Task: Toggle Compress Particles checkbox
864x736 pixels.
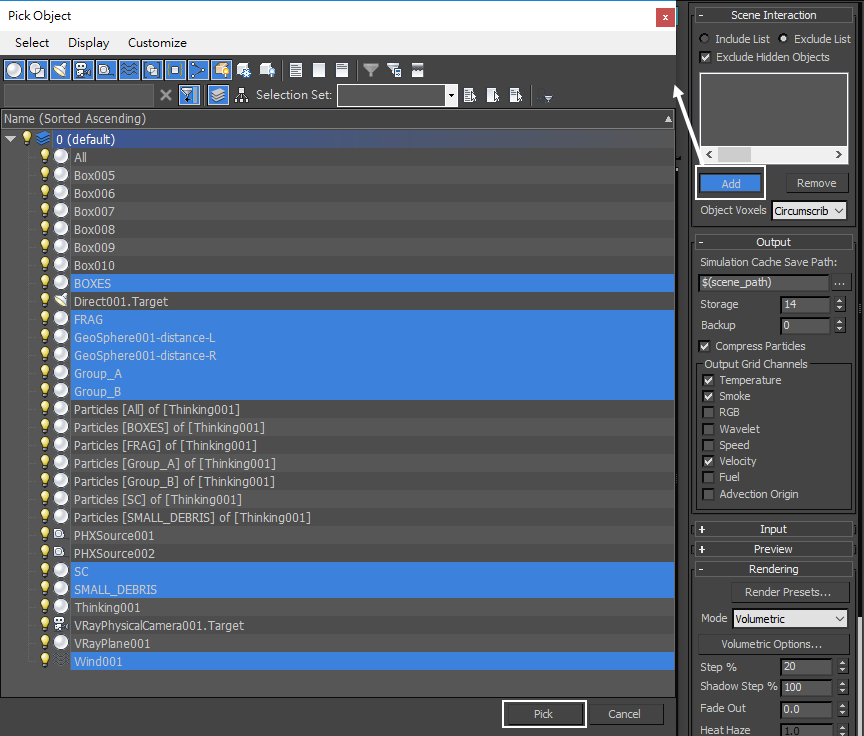Action: pyautogui.click(x=704, y=346)
